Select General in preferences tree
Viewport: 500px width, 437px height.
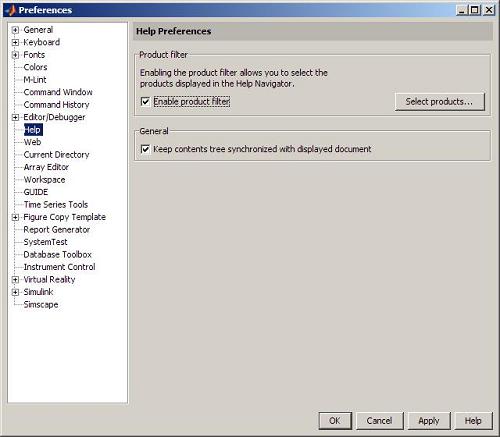coord(38,30)
